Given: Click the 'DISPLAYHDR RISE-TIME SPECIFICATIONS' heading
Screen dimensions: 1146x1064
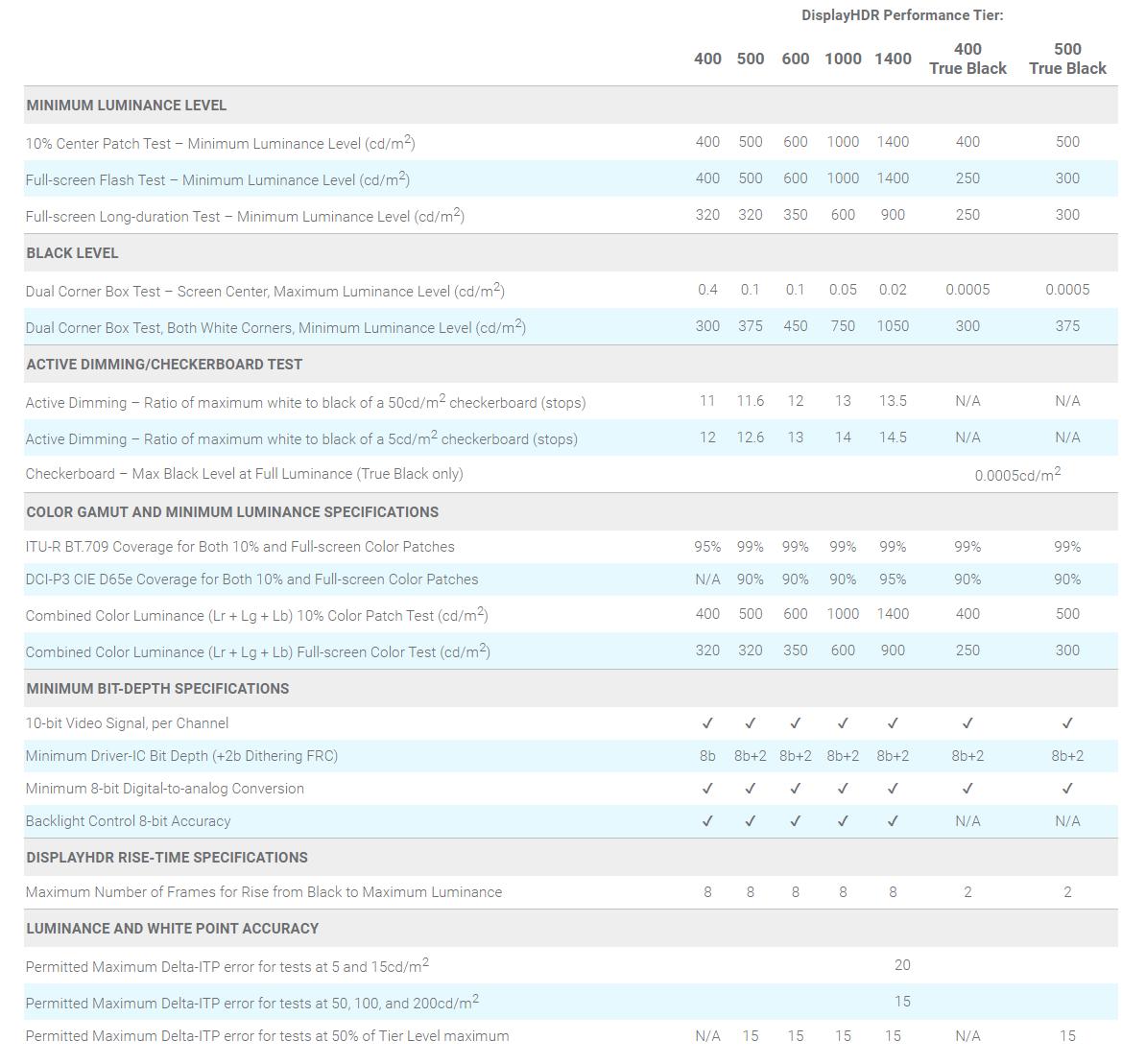Looking at the screenshot, I should click(x=167, y=857).
